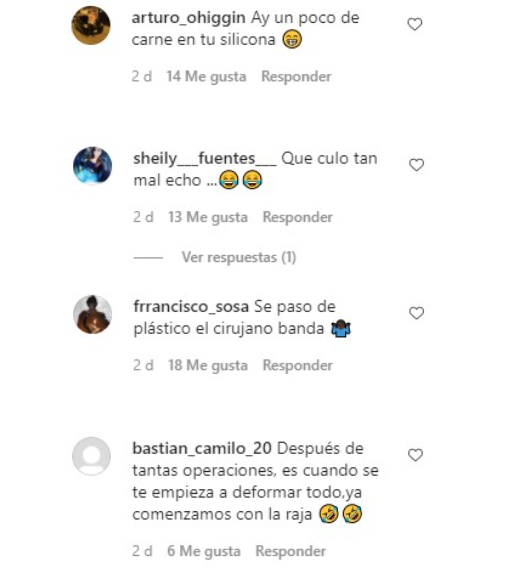View the 18 Me gusta likes list
This screenshot has height=584, width=518.
tap(208, 365)
